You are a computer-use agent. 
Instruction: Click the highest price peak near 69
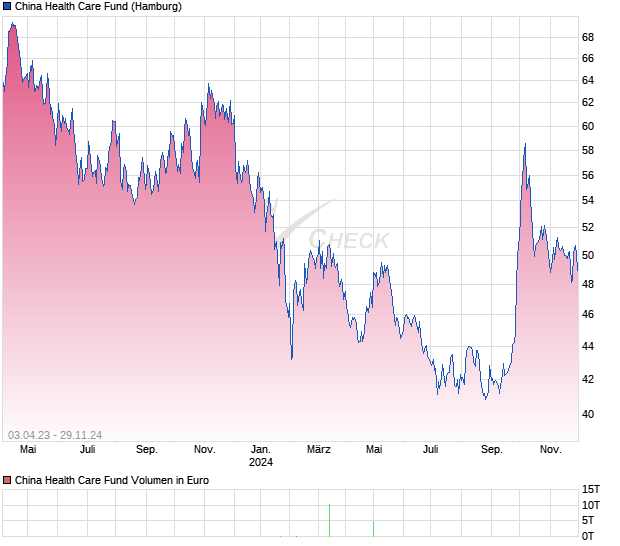click(12, 24)
